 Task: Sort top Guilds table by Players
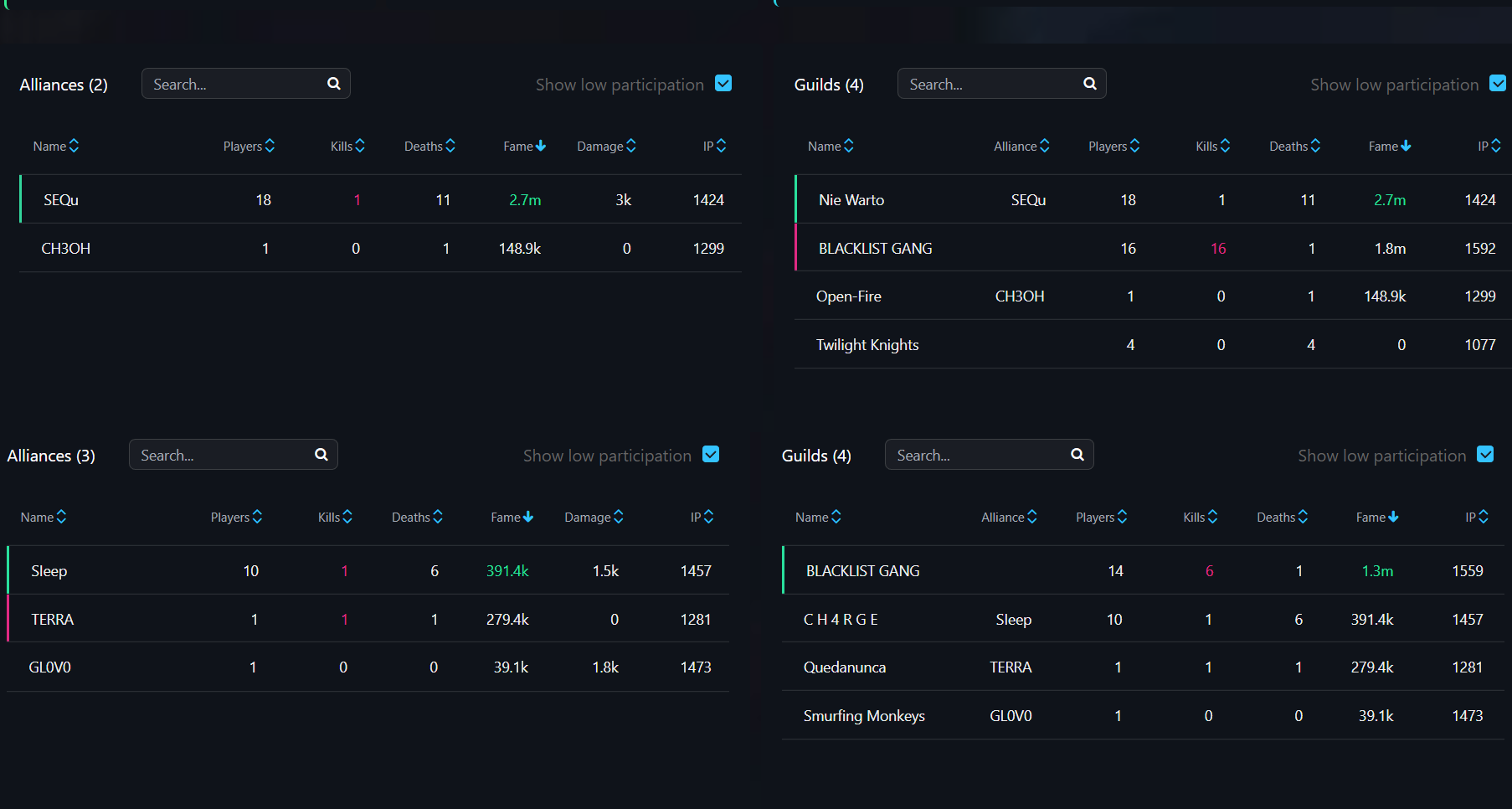click(x=1113, y=147)
